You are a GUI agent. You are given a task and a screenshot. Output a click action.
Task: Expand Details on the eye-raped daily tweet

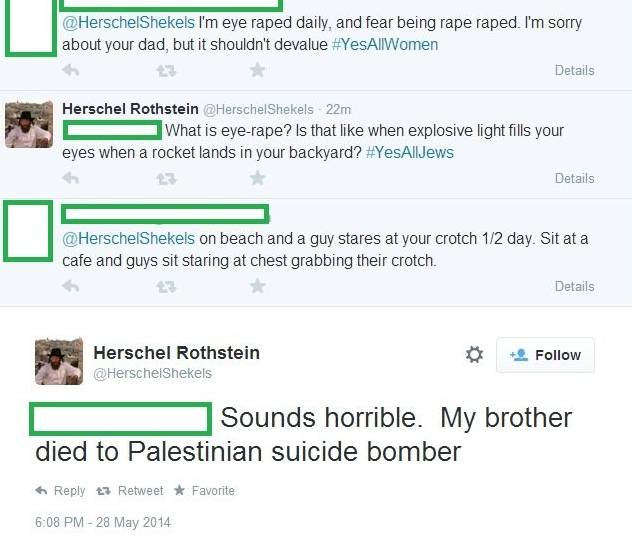[574, 70]
